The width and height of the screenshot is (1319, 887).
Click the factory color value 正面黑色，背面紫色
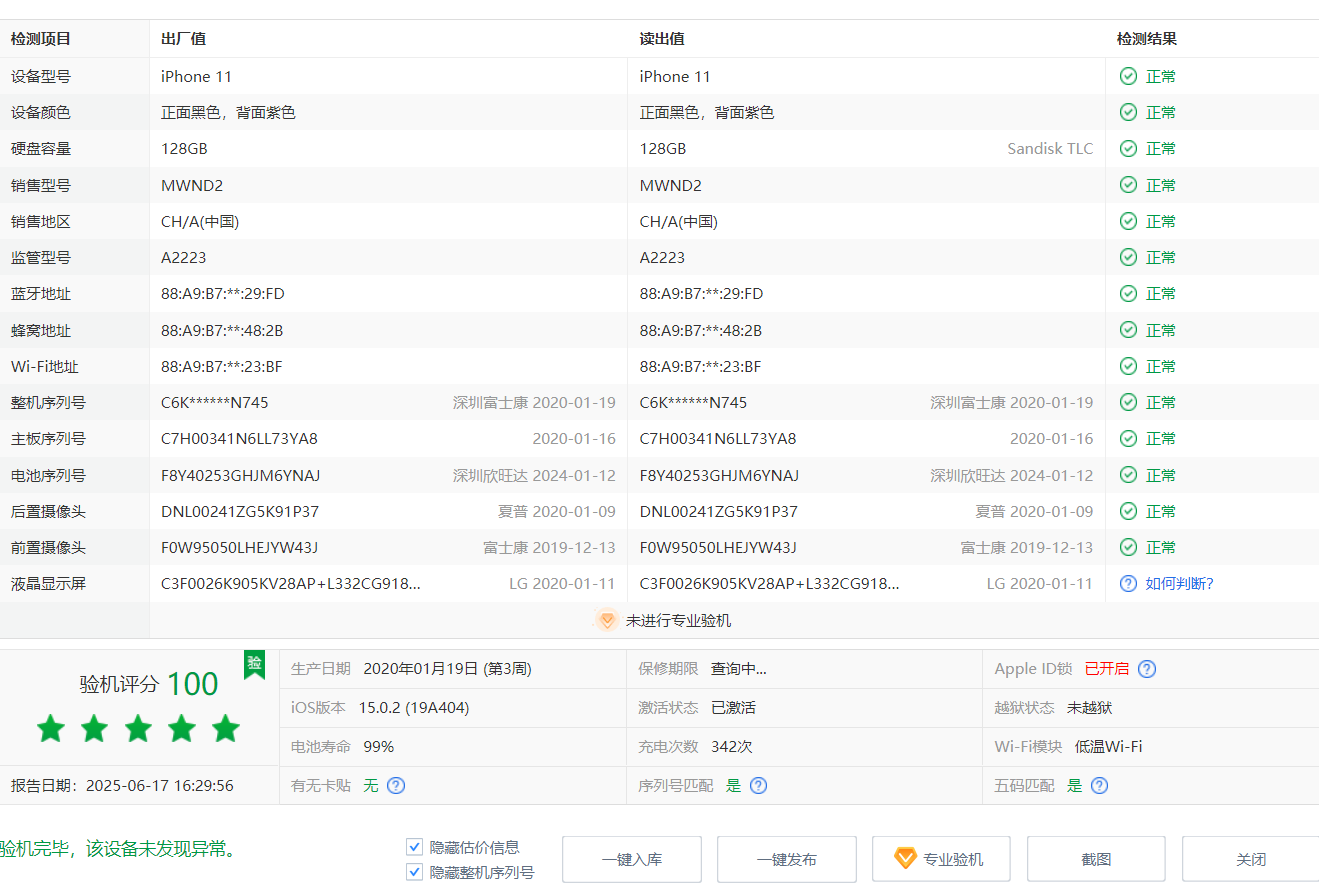pyautogui.click(x=228, y=112)
